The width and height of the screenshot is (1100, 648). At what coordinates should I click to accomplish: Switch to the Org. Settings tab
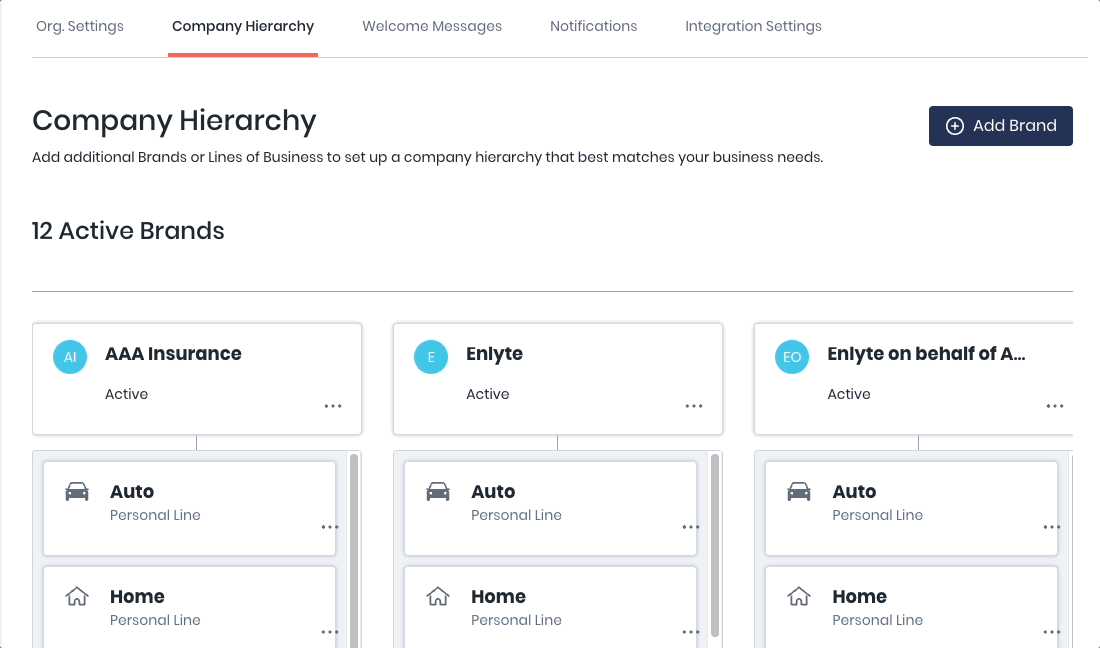click(80, 26)
